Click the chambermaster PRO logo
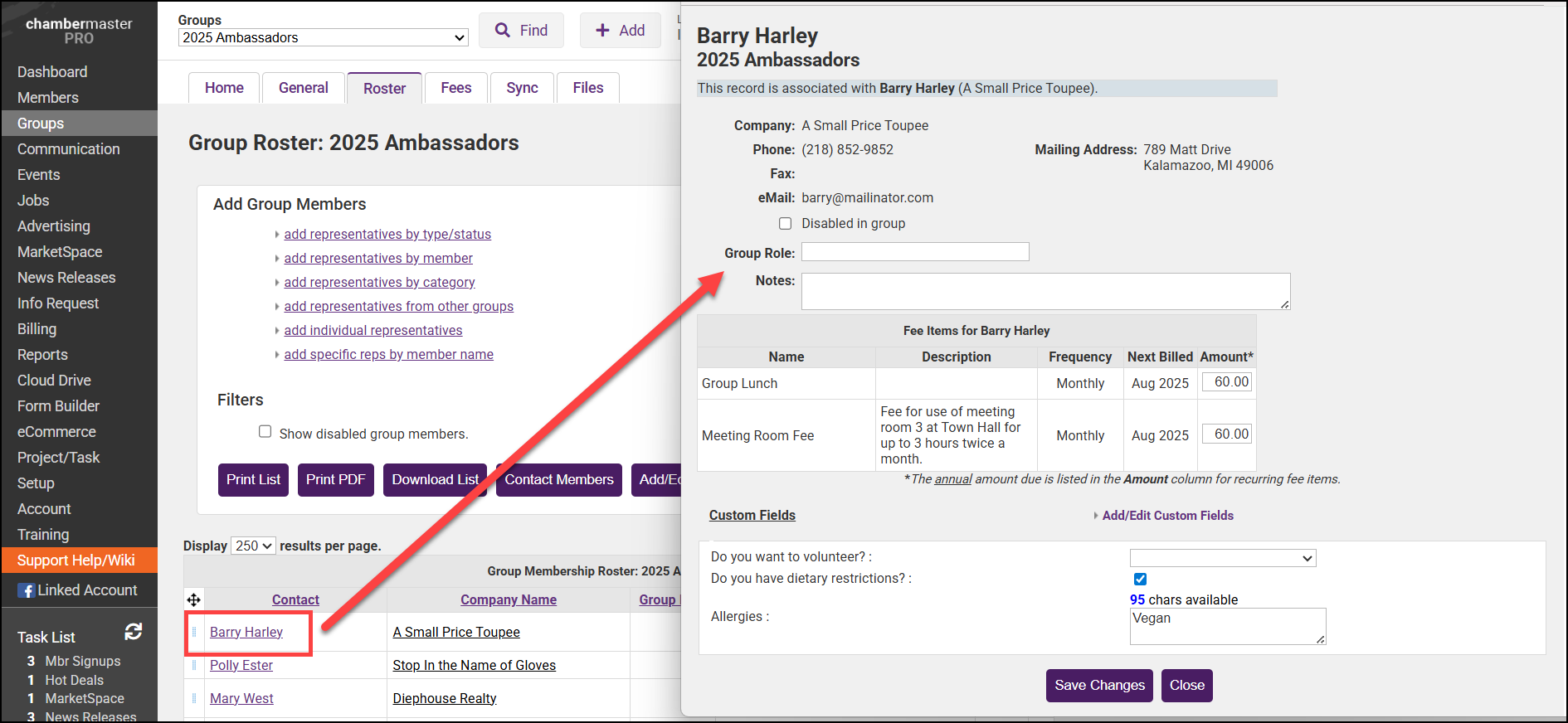Image resolution: width=1568 pixels, height=723 pixels. pos(79,31)
